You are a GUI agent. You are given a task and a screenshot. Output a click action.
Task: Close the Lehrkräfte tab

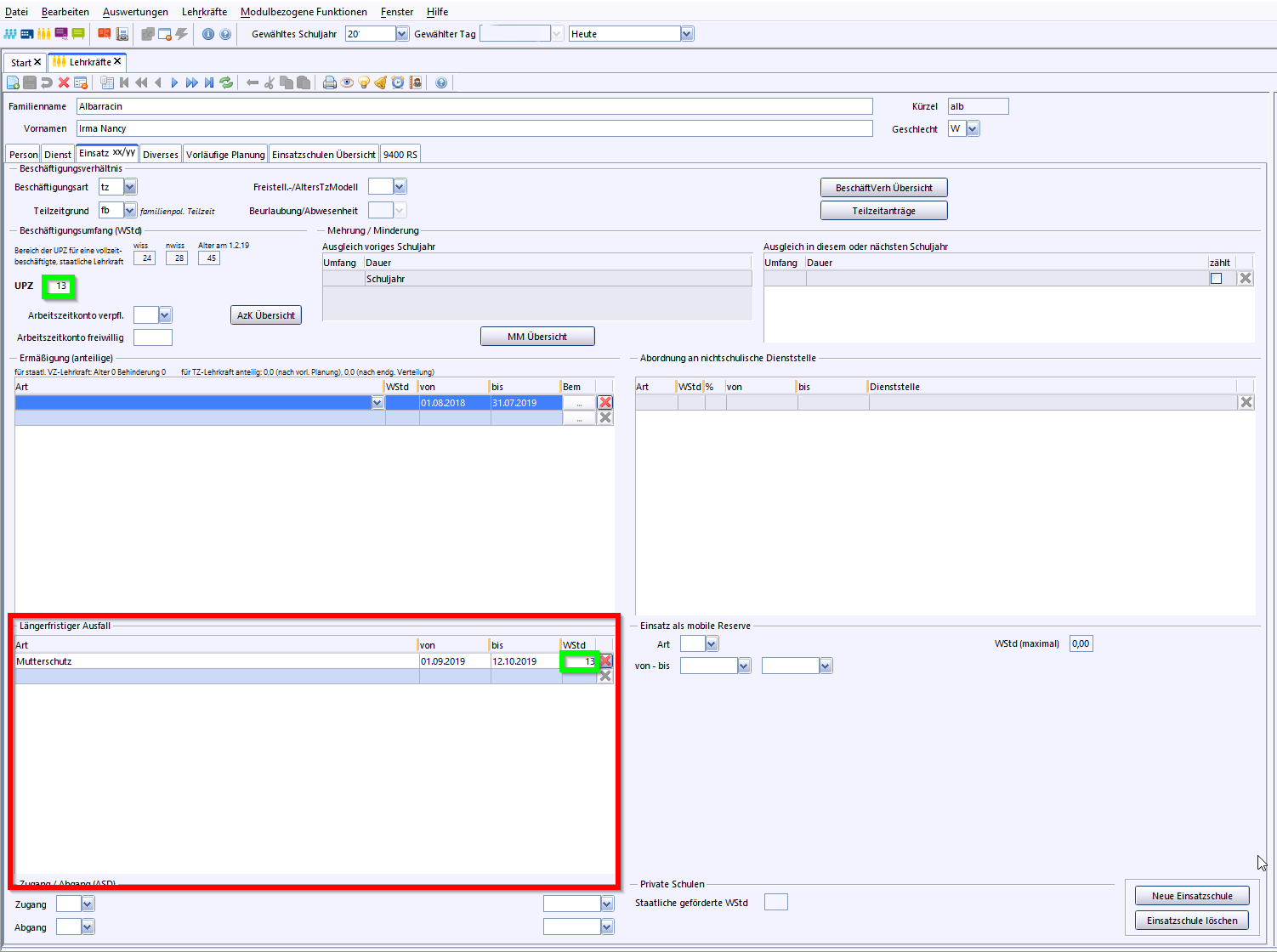(117, 61)
